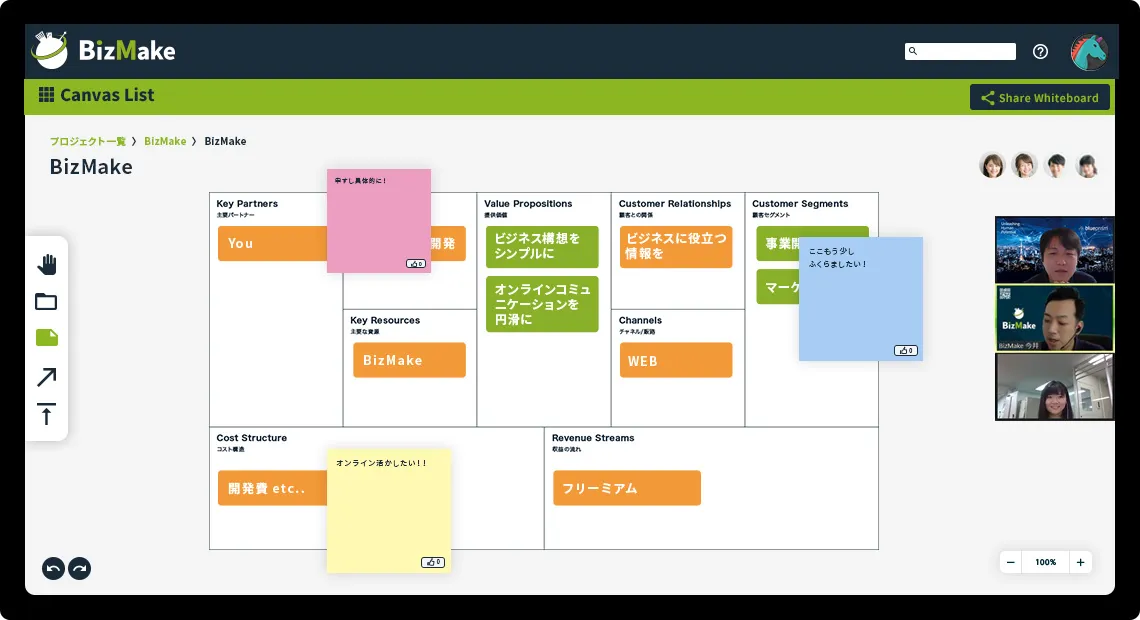The height and width of the screenshot is (620, 1140).
Task: Select the '開発費 etc..' cost card
Action: point(273,488)
